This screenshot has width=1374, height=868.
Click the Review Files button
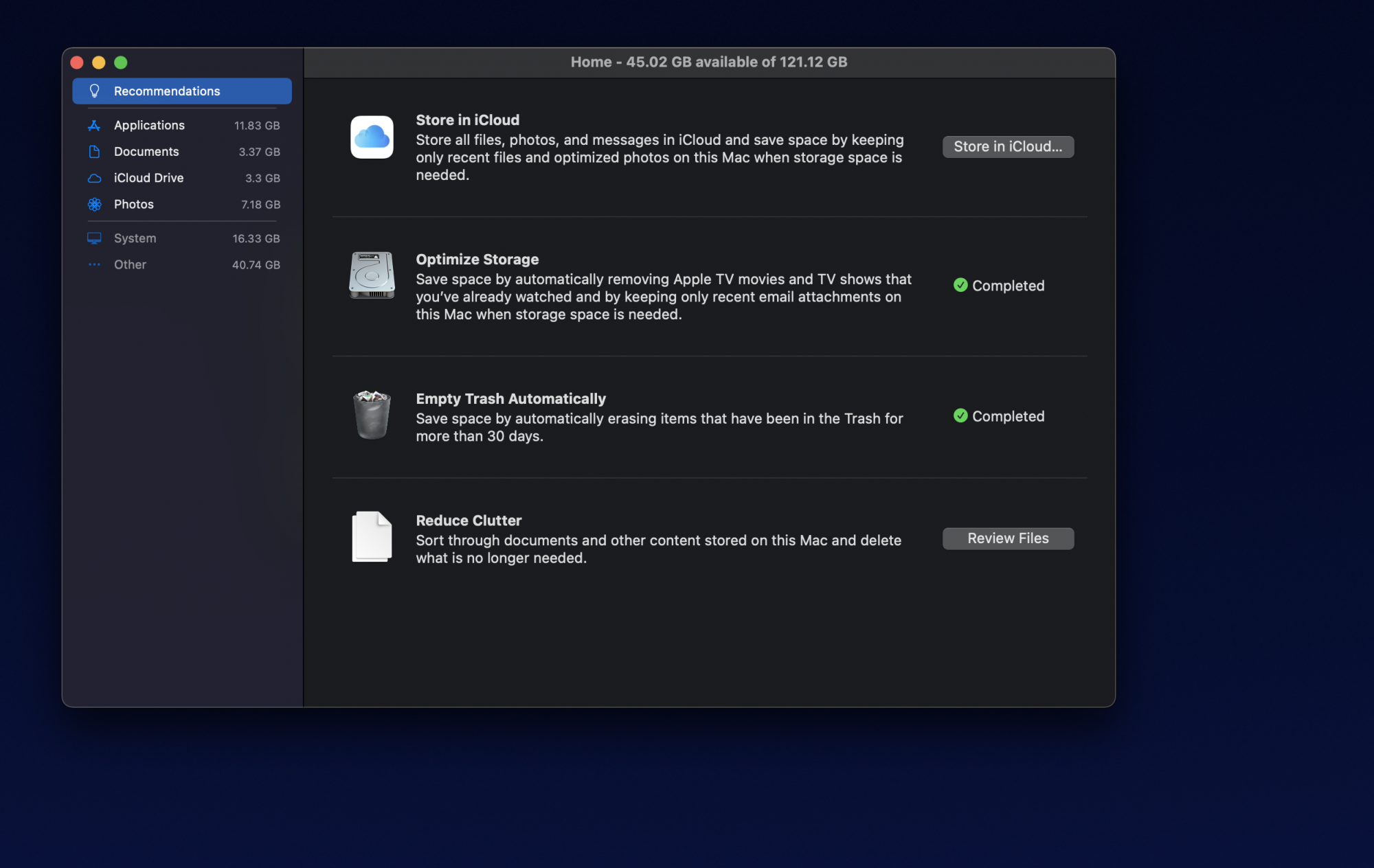1008,538
